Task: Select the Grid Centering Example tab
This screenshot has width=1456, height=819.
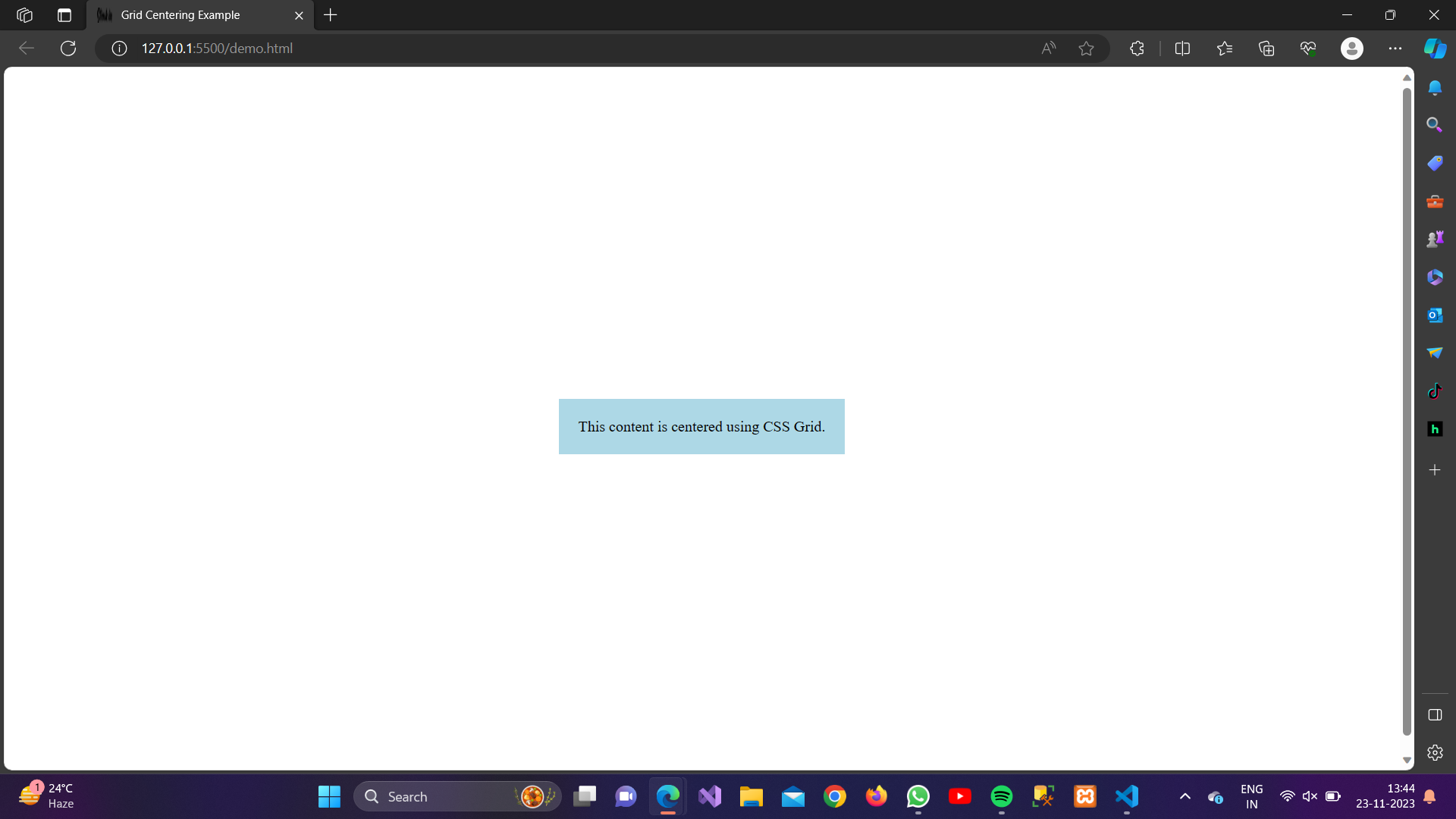Action: pyautogui.click(x=180, y=15)
